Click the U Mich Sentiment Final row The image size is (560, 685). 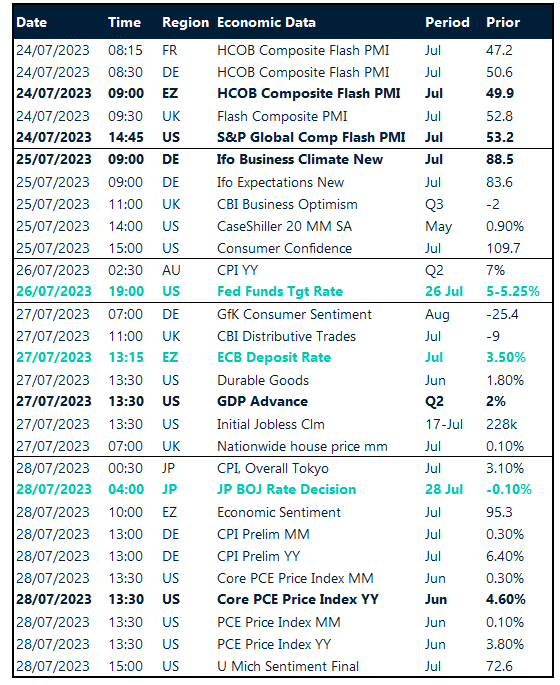[283, 667]
